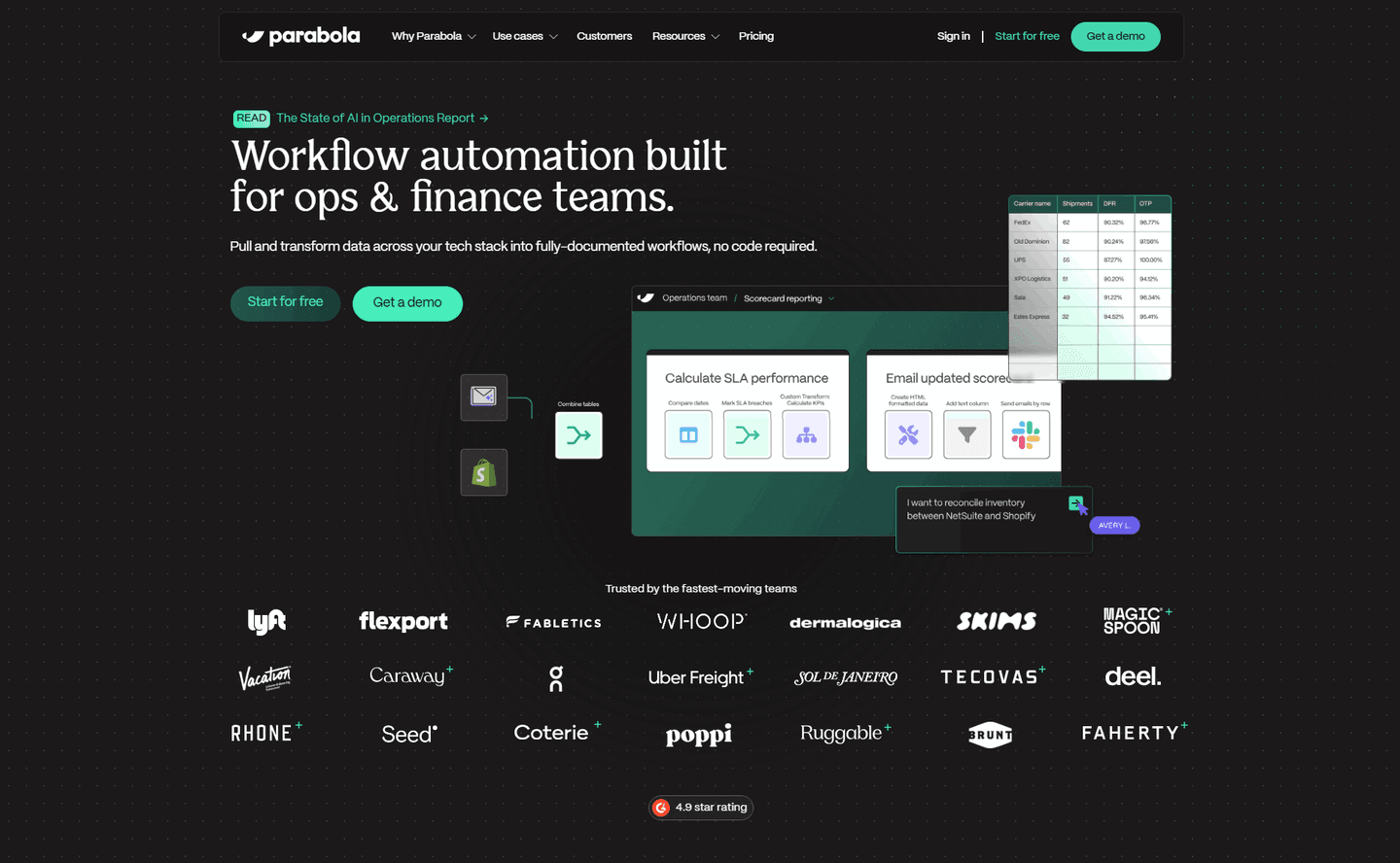Image resolution: width=1400 pixels, height=863 pixels.
Task: Click the Magic Spoon logo
Action: [x=1137, y=621]
